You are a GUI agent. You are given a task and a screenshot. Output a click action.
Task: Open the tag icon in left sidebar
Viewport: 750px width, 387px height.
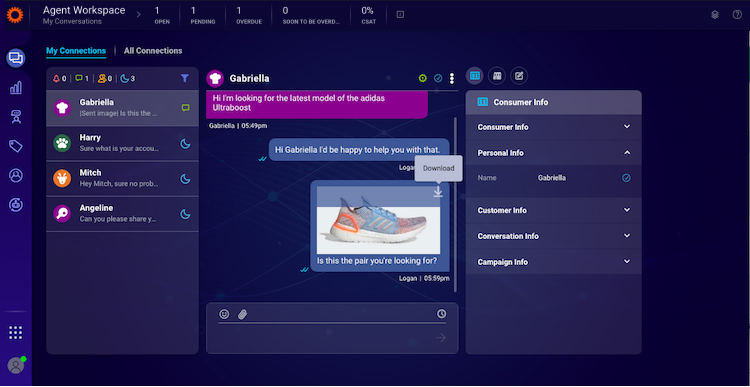pyautogui.click(x=16, y=146)
